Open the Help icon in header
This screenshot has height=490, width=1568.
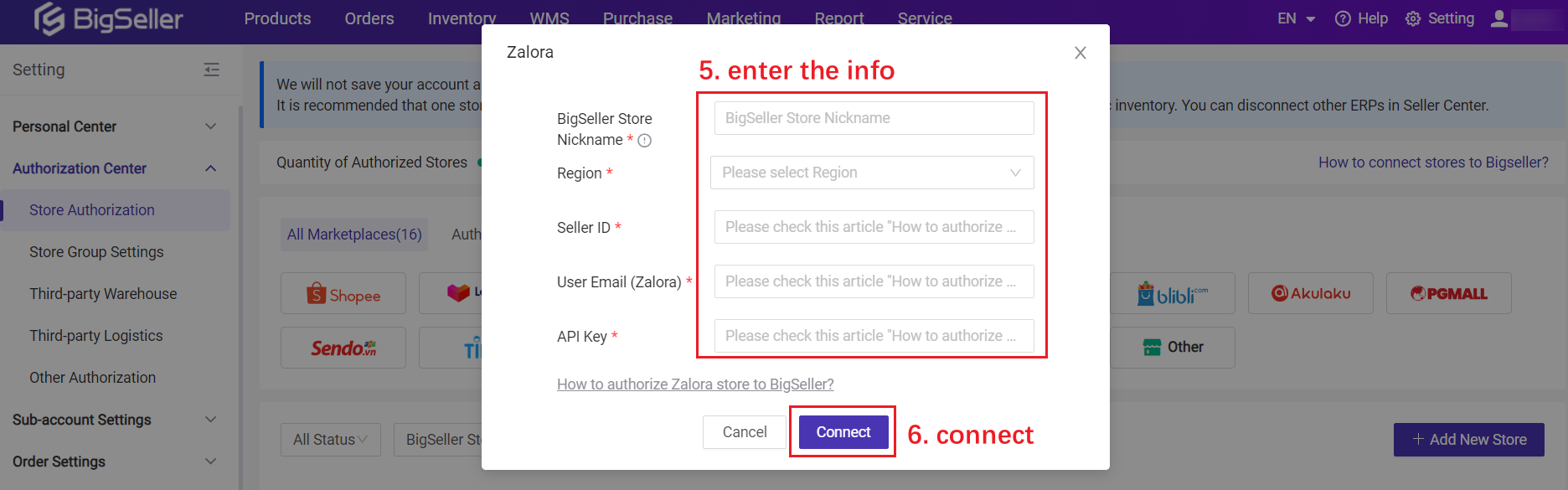click(1343, 18)
